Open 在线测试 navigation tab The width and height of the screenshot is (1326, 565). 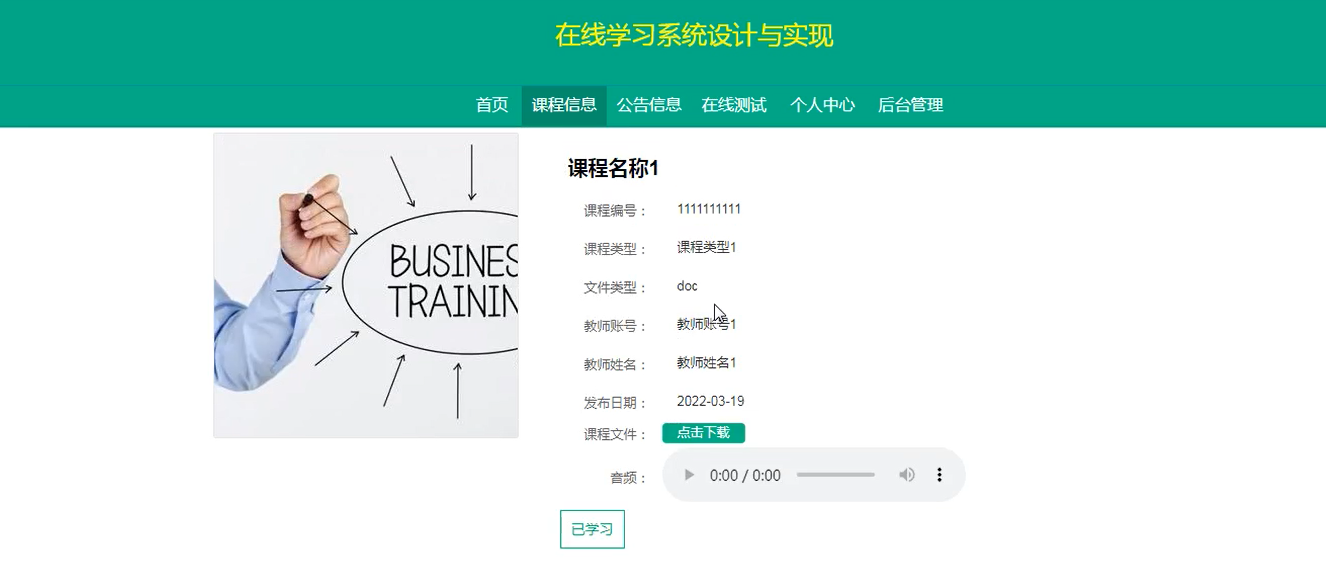coord(734,105)
